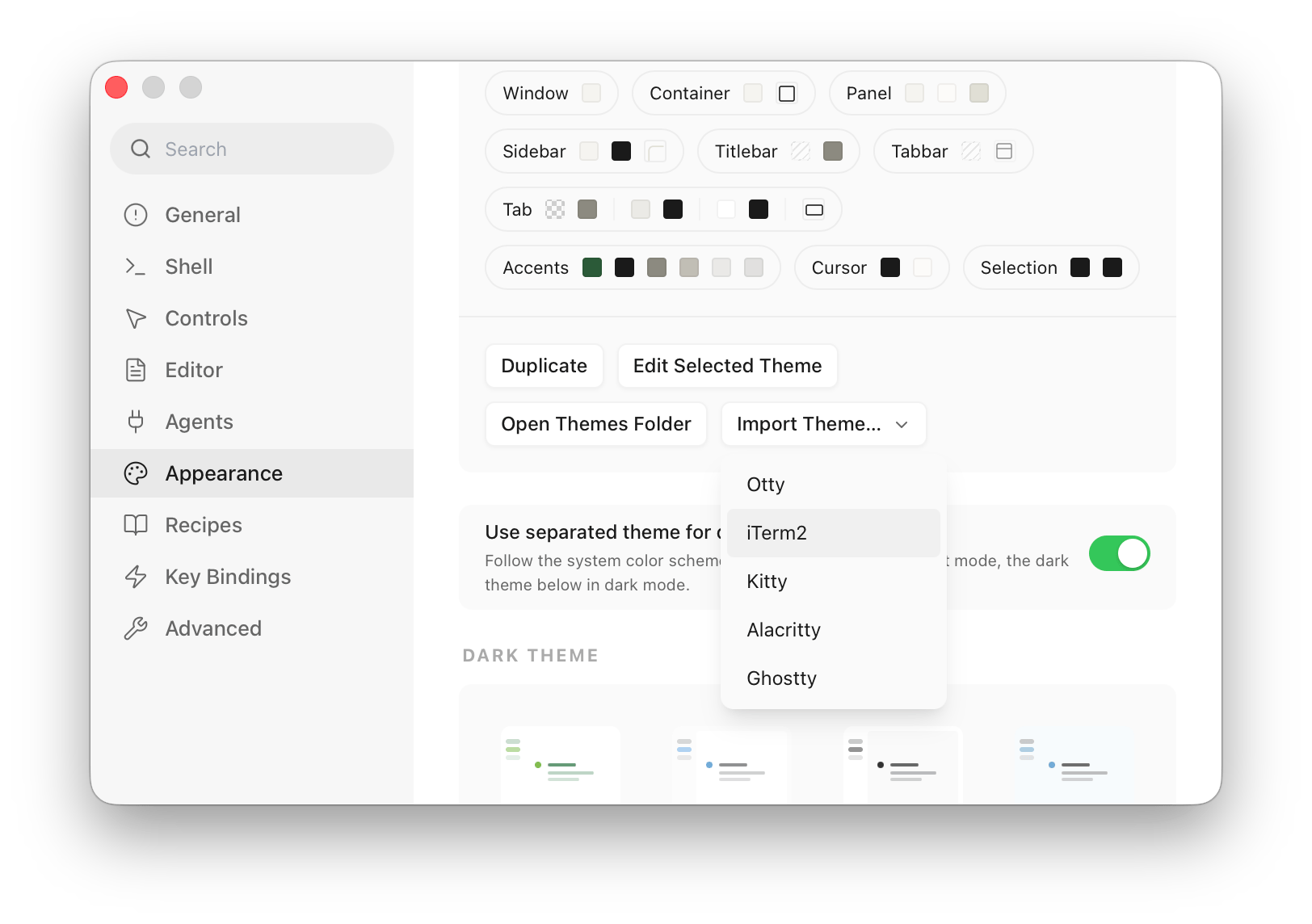The width and height of the screenshot is (1312, 924).
Task: Click the Edit Selected Theme button
Action: tap(727, 366)
